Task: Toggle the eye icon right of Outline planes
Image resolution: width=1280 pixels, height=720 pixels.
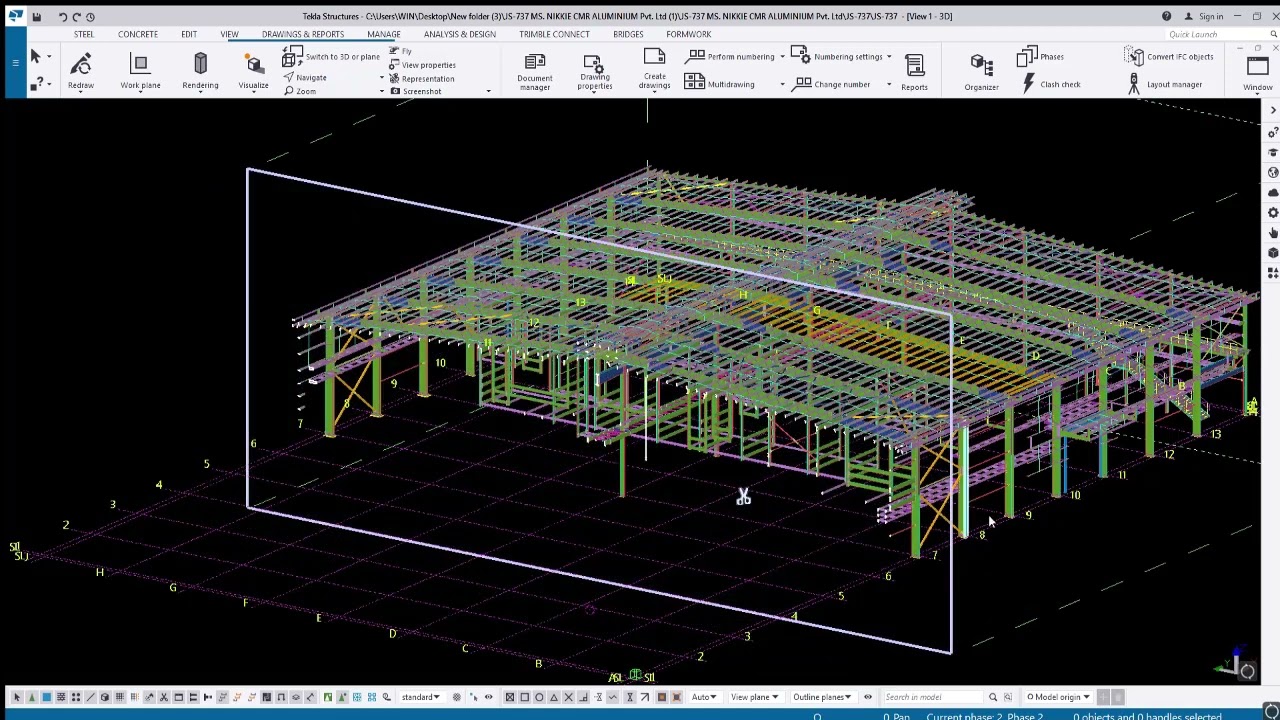Action: 868,697
